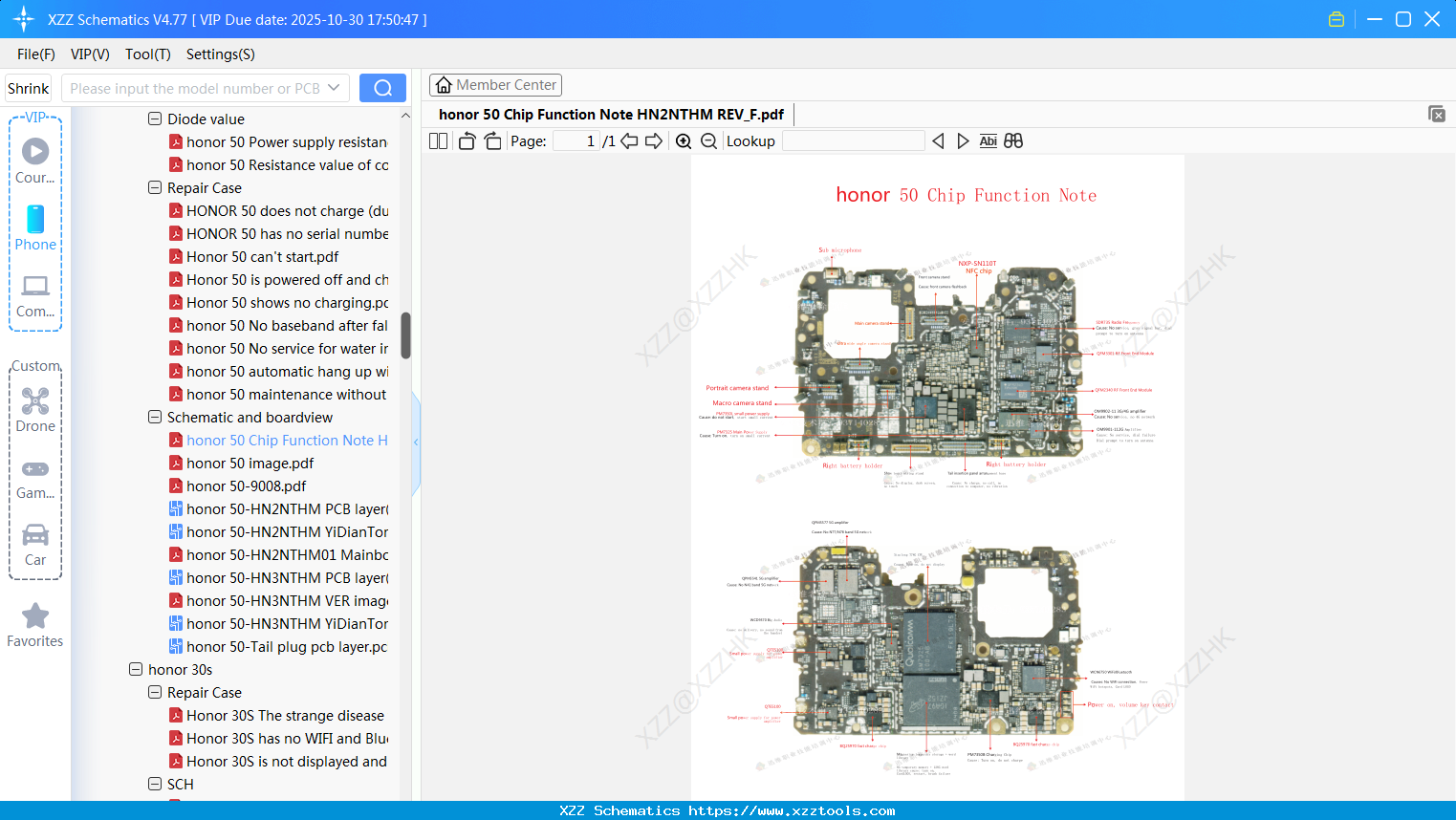Viewport: 1456px width, 820px height.
Task: Go to previous page arrow
Action: click(x=629, y=141)
